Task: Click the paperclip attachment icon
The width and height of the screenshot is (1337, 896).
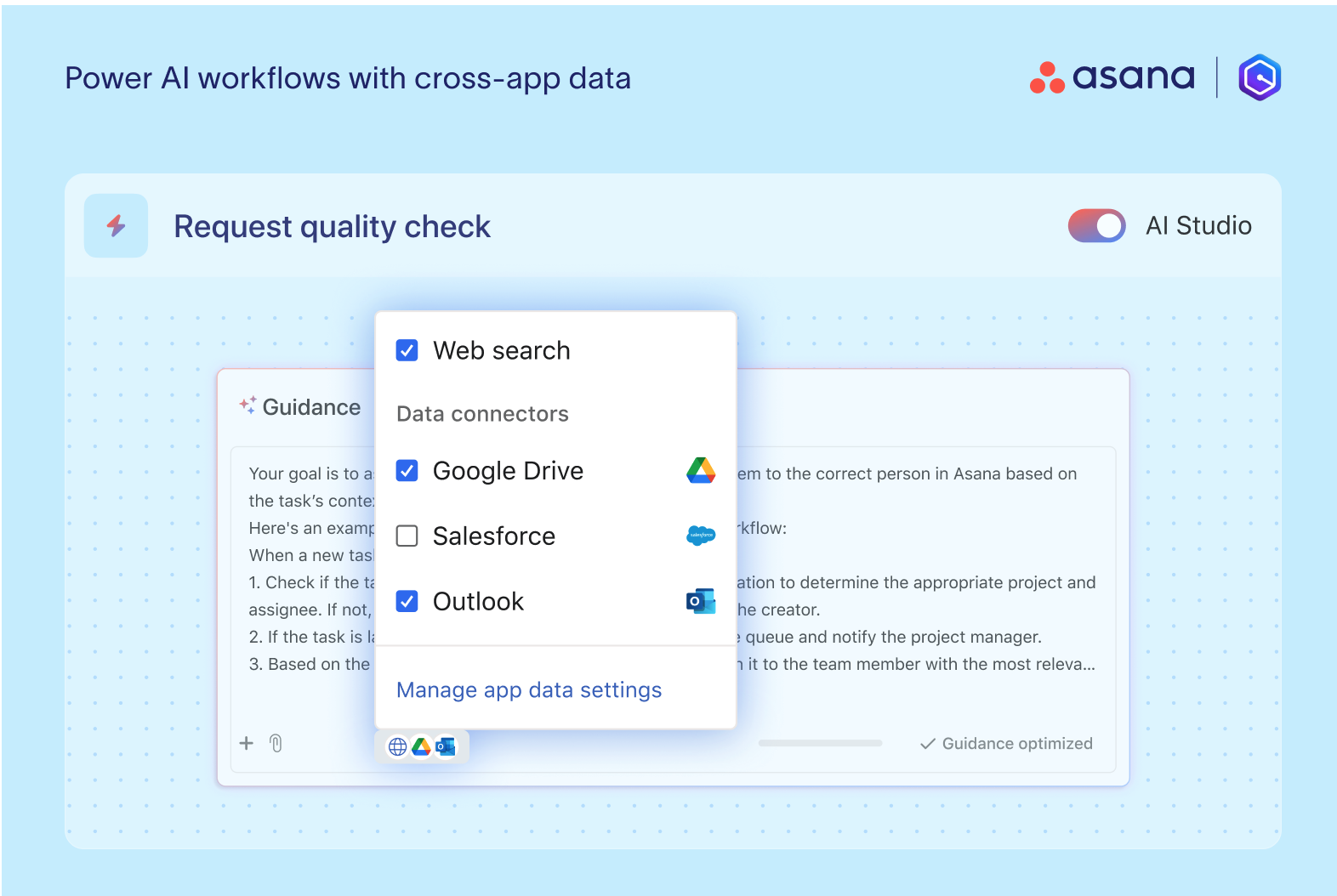Action: tap(276, 743)
